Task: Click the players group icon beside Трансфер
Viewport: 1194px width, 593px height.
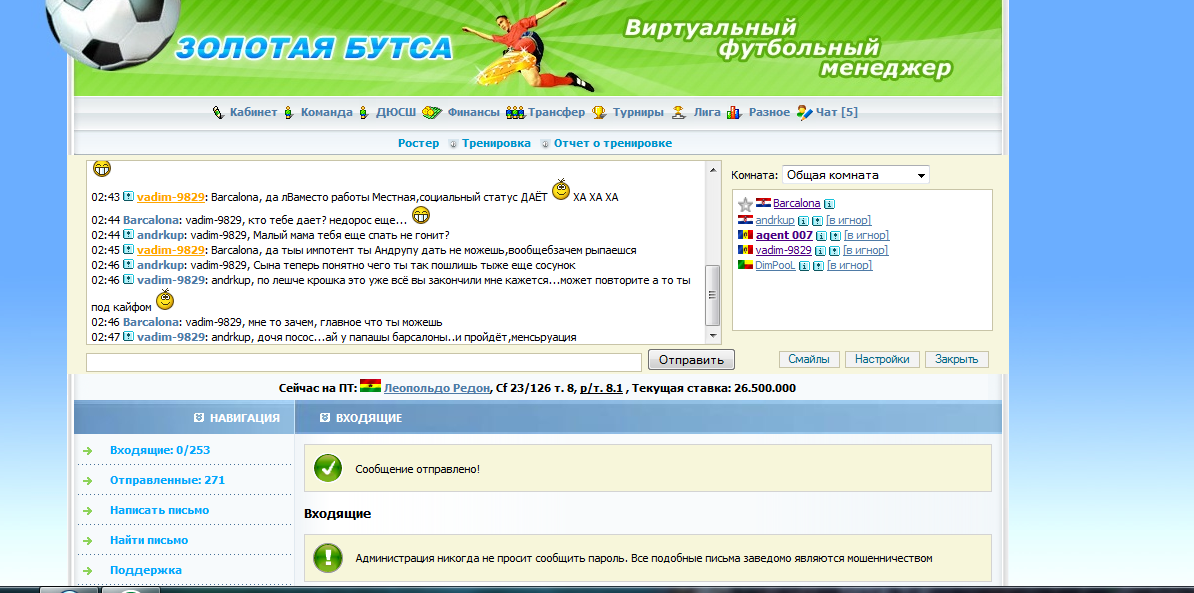Action: [515, 113]
